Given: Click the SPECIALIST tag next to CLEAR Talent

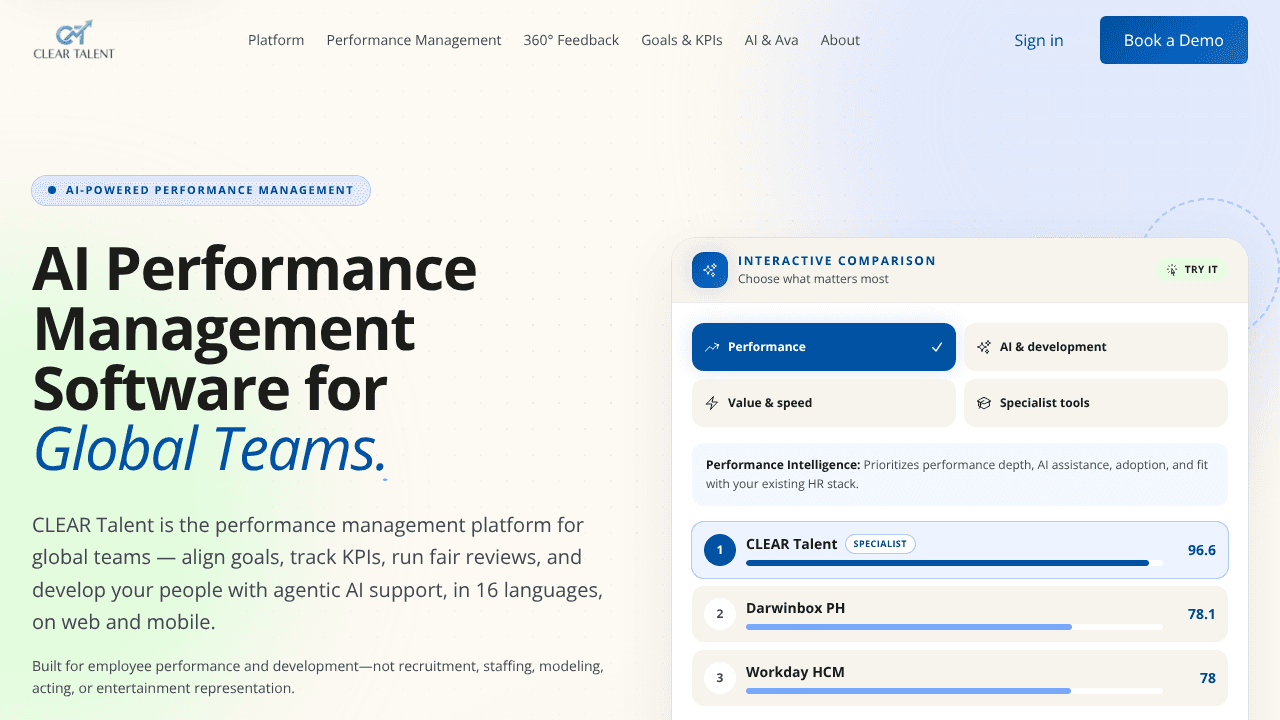Looking at the screenshot, I should click(880, 544).
